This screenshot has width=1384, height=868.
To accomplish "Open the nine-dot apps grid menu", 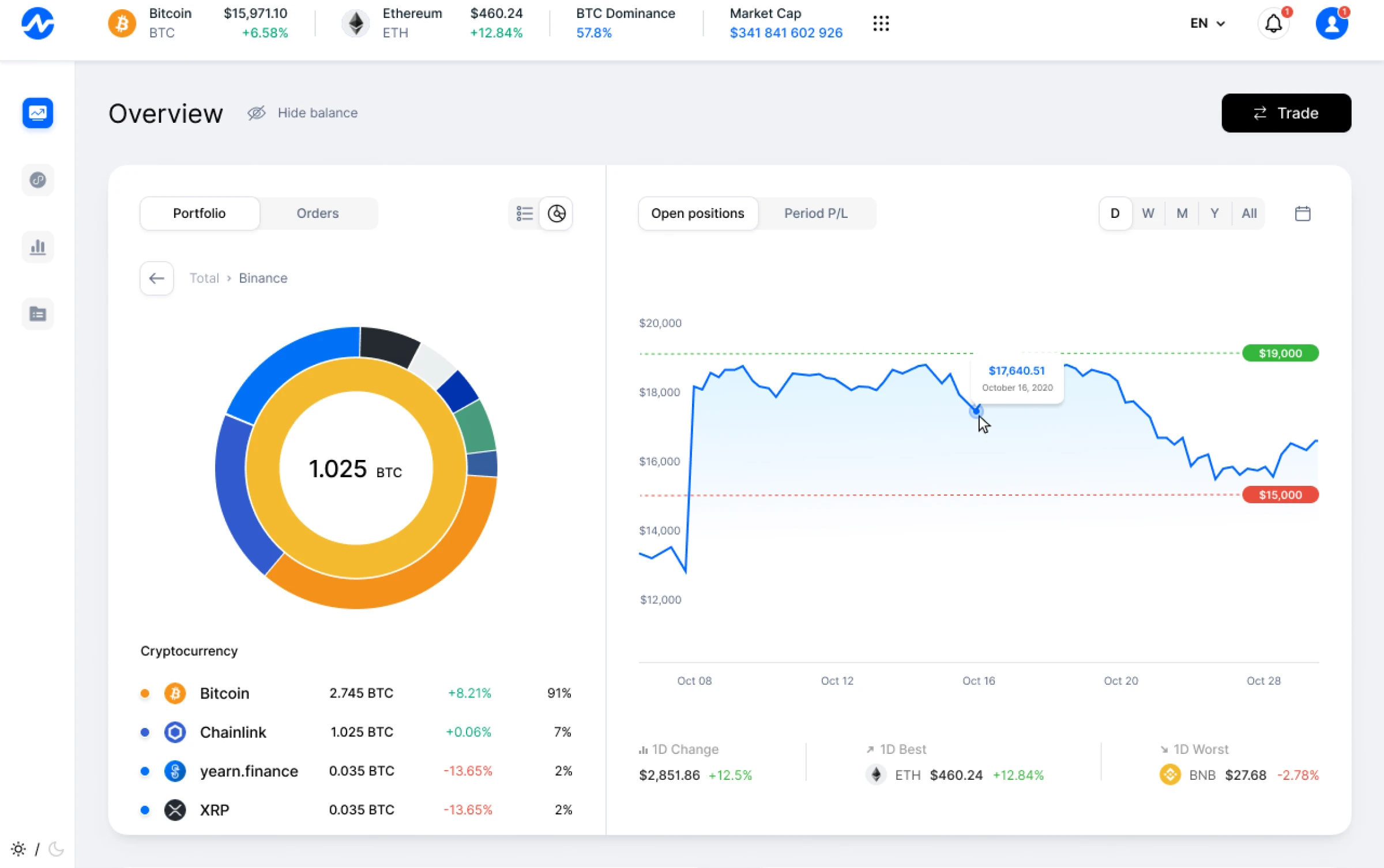I will 881,24.
